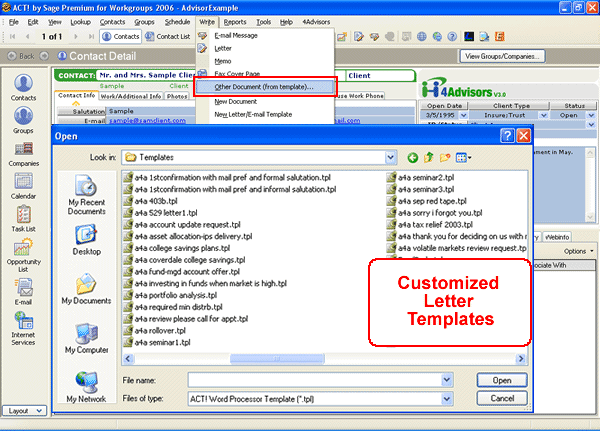Click sample@samclient.com email link

point(147,121)
